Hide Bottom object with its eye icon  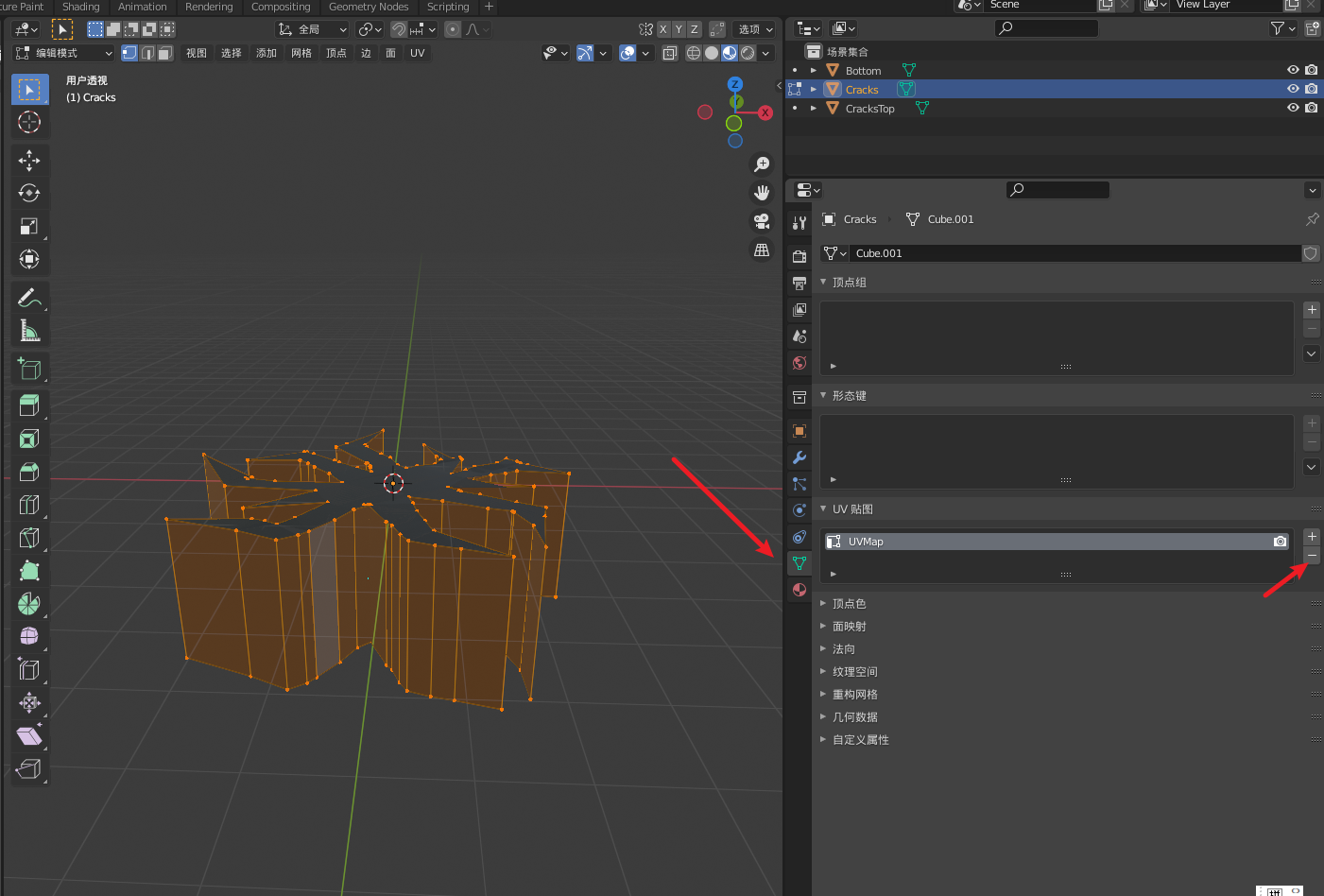click(x=1293, y=70)
